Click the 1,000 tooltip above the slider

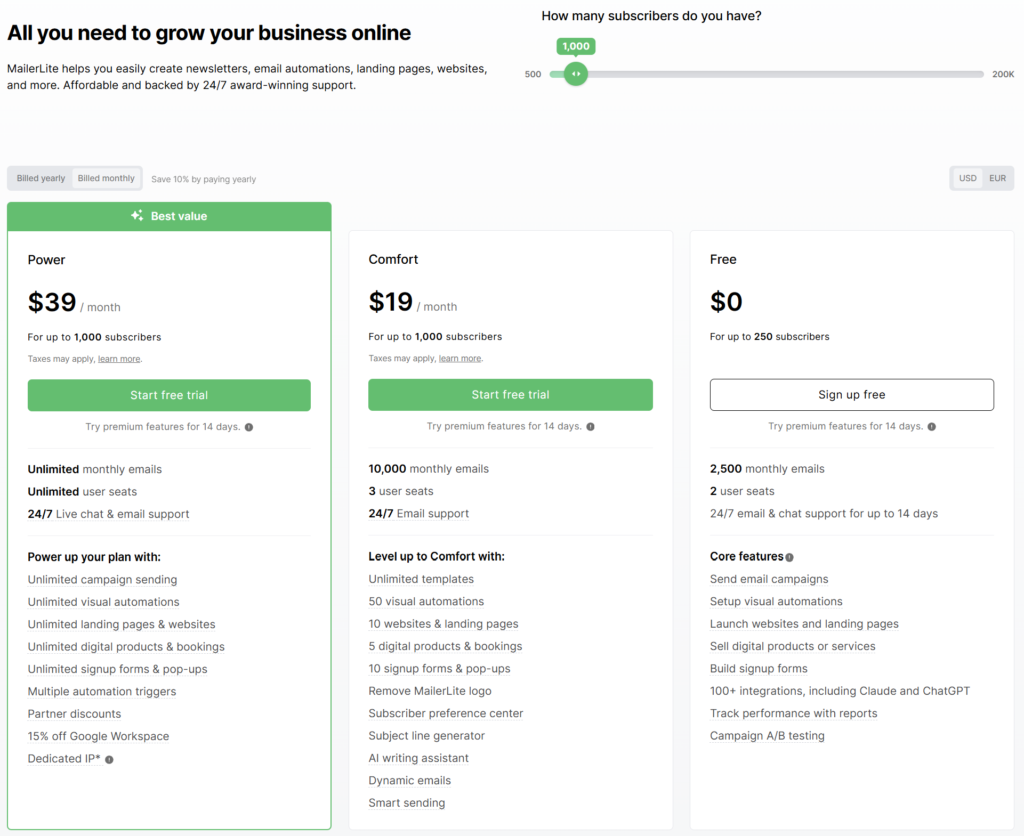pyautogui.click(x=576, y=46)
